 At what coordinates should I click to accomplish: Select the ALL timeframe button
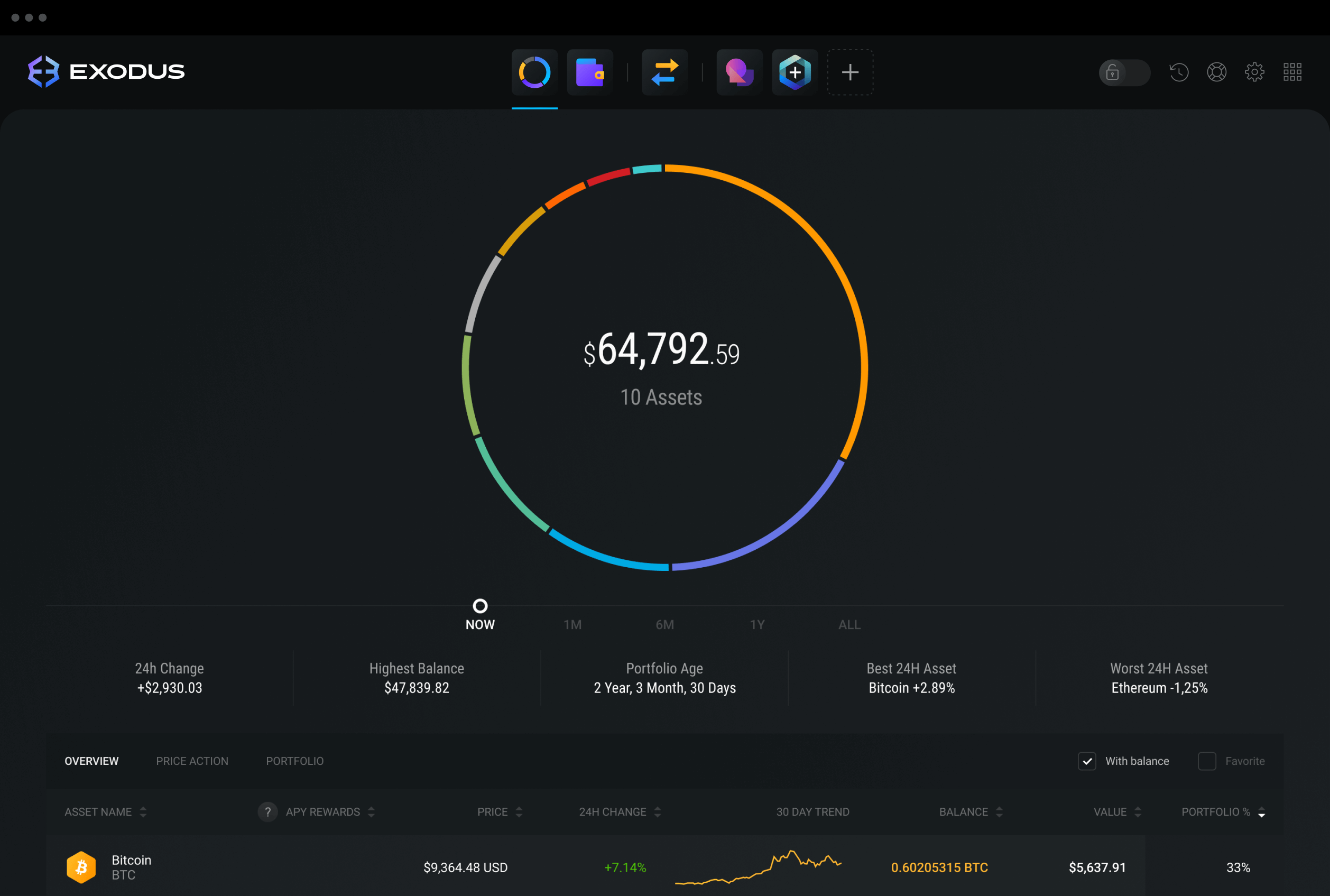pos(848,625)
